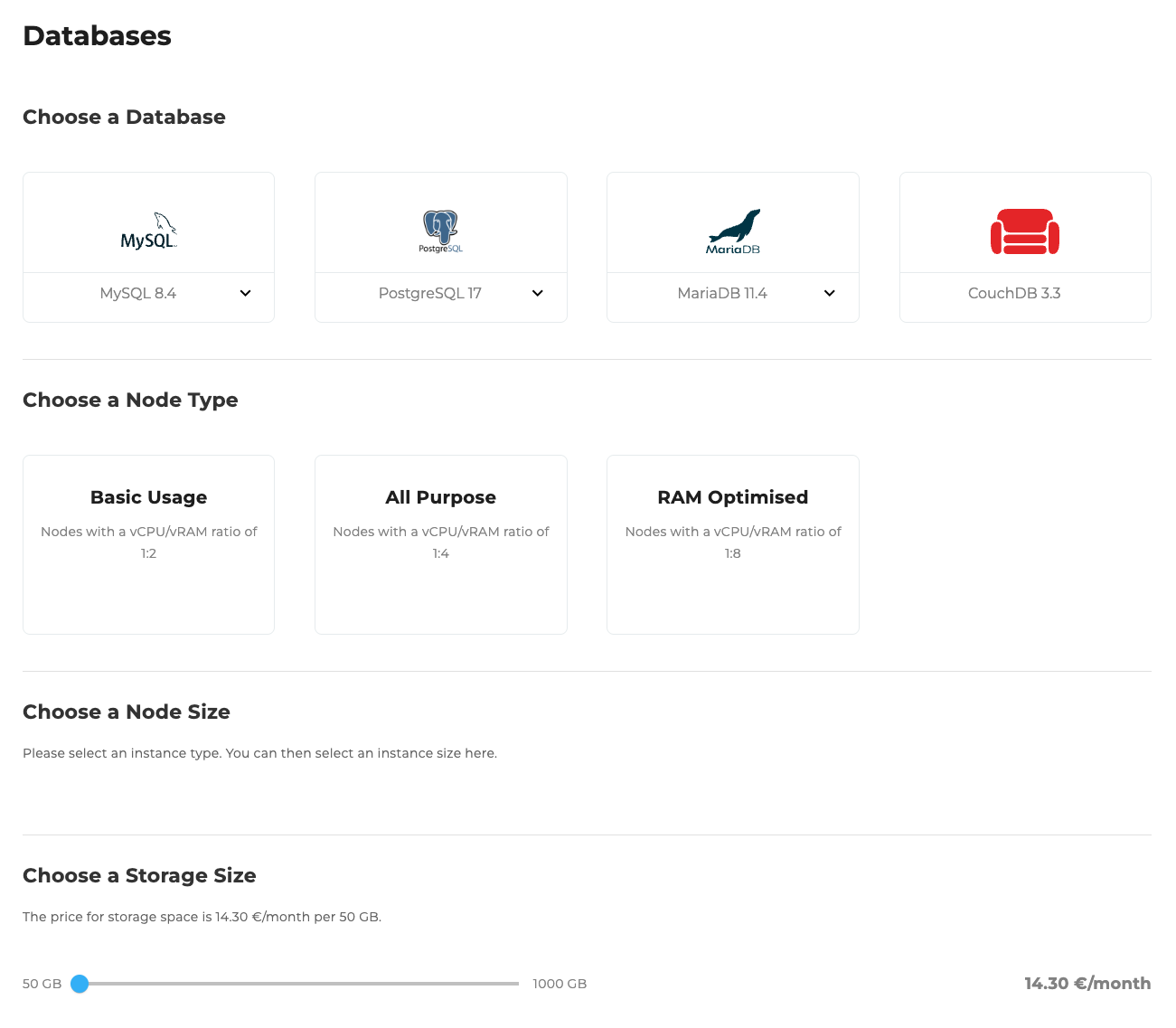Screen dimensions: 1176x1028
Task: Expand the PostgreSQL 17 version selector
Action: [537, 293]
